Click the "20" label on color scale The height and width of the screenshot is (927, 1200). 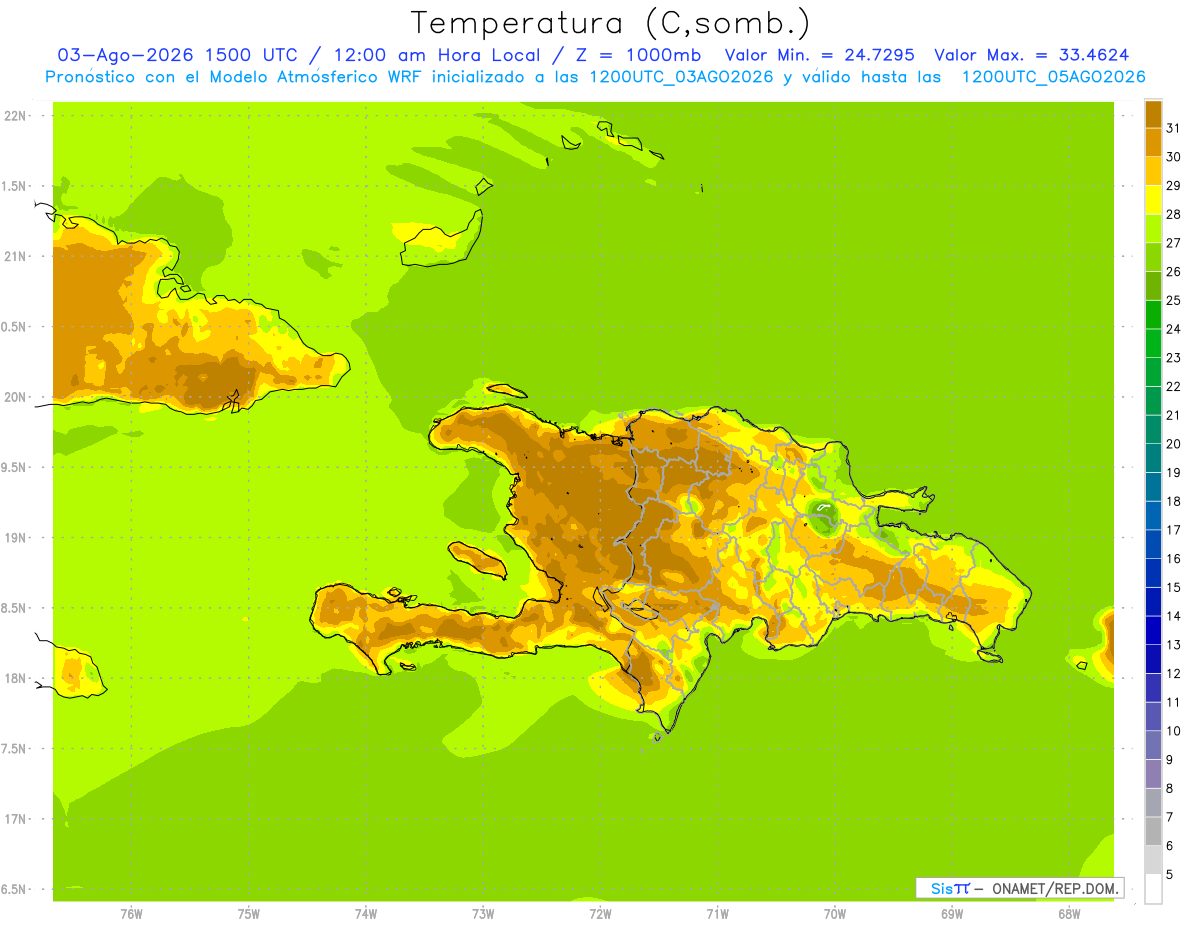pos(1173,444)
